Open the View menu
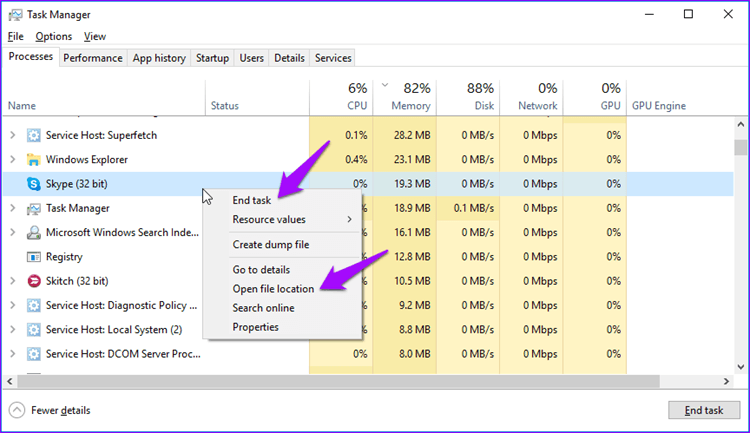 tap(95, 36)
